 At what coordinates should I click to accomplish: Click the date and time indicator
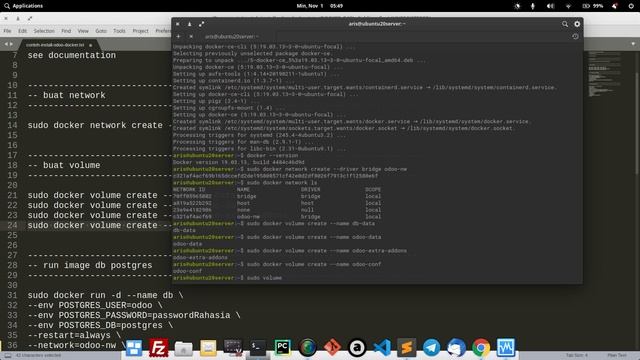click(x=320, y=6)
